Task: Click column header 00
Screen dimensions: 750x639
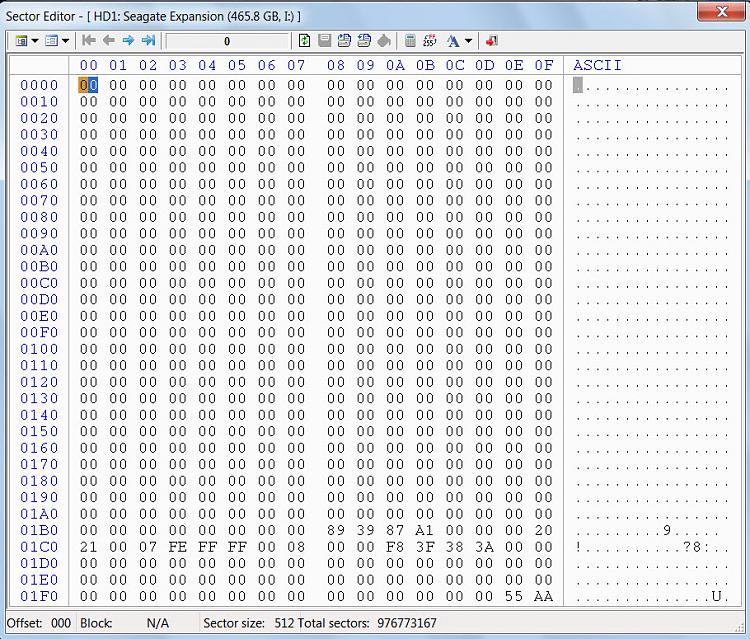Action: (88, 65)
